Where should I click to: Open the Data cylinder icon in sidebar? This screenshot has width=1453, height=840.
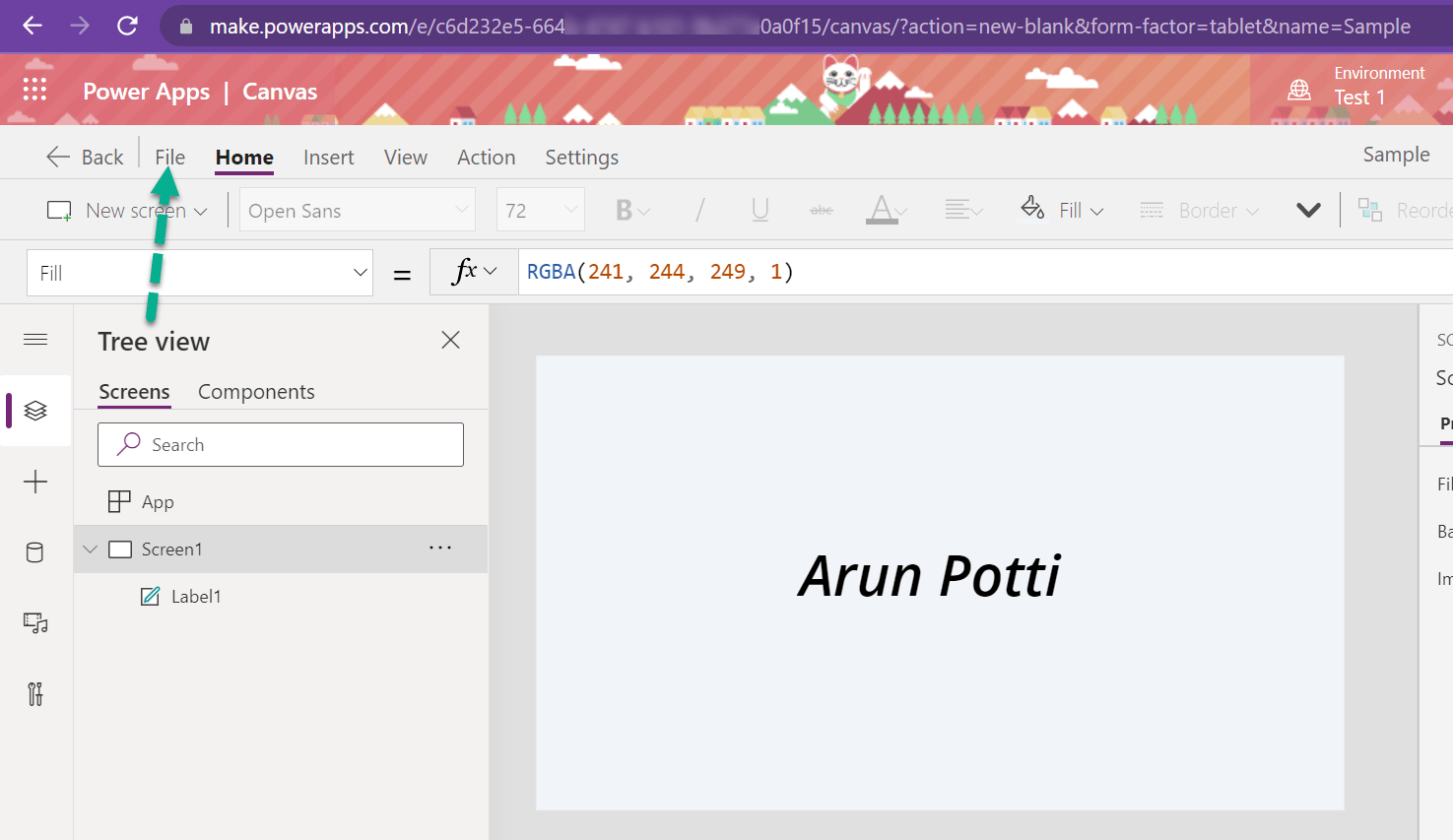click(x=34, y=552)
